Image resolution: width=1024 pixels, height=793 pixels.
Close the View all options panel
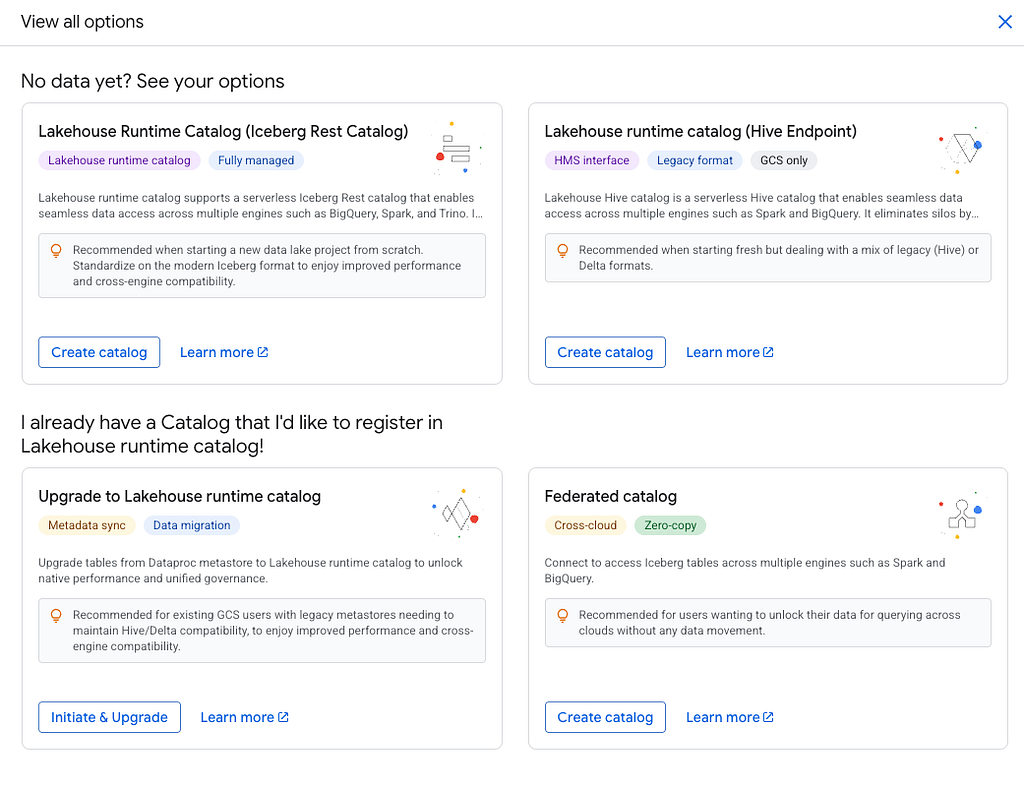[1005, 22]
